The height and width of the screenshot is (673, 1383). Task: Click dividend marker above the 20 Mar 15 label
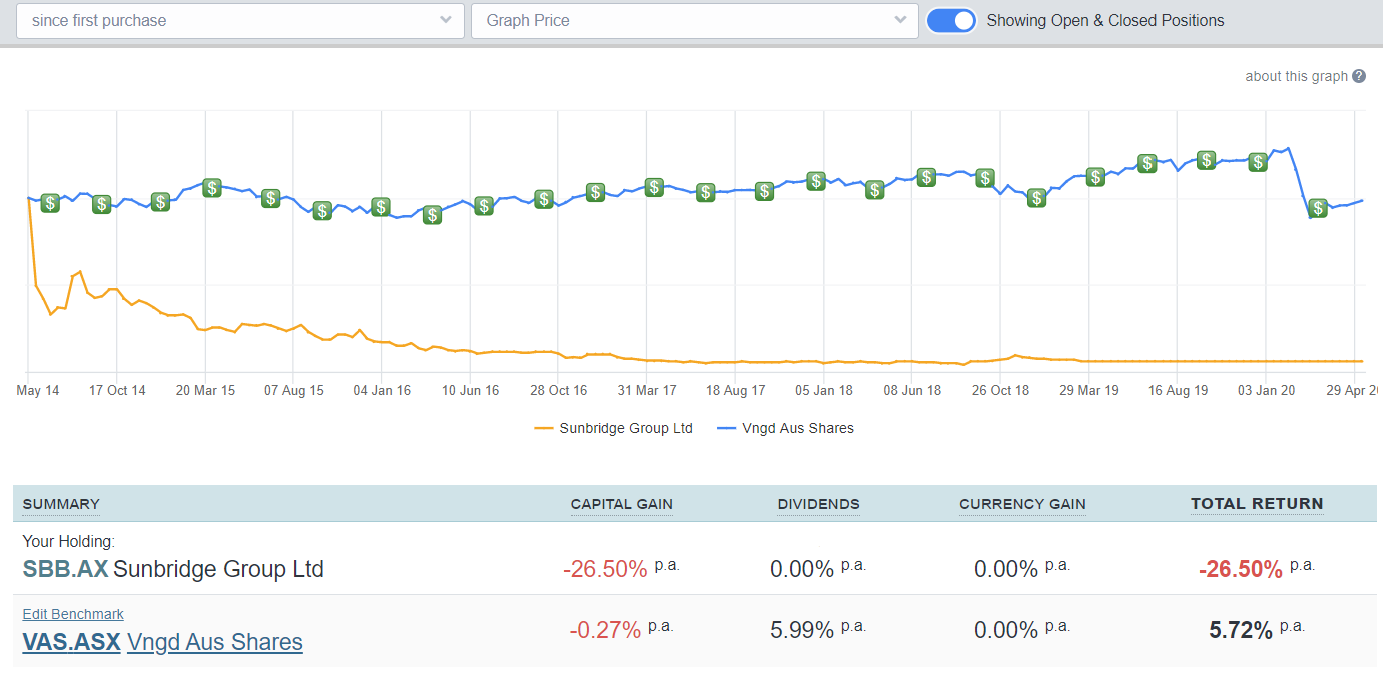point(212,187)
